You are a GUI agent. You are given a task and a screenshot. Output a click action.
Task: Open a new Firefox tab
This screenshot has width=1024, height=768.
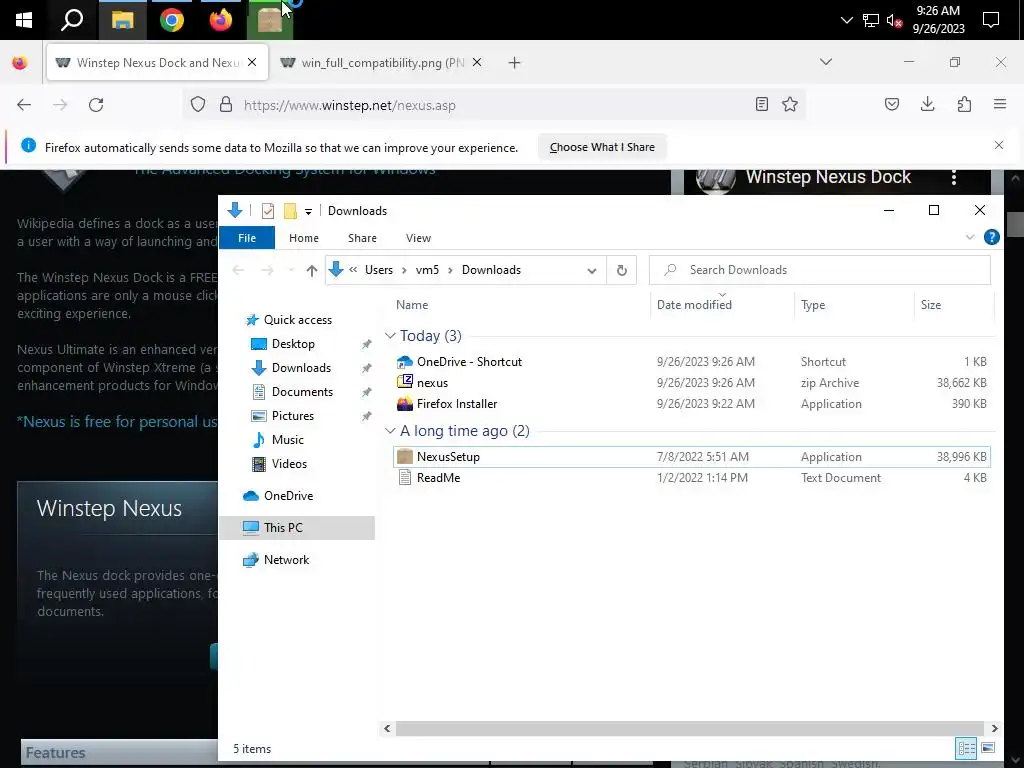point(515,63)
